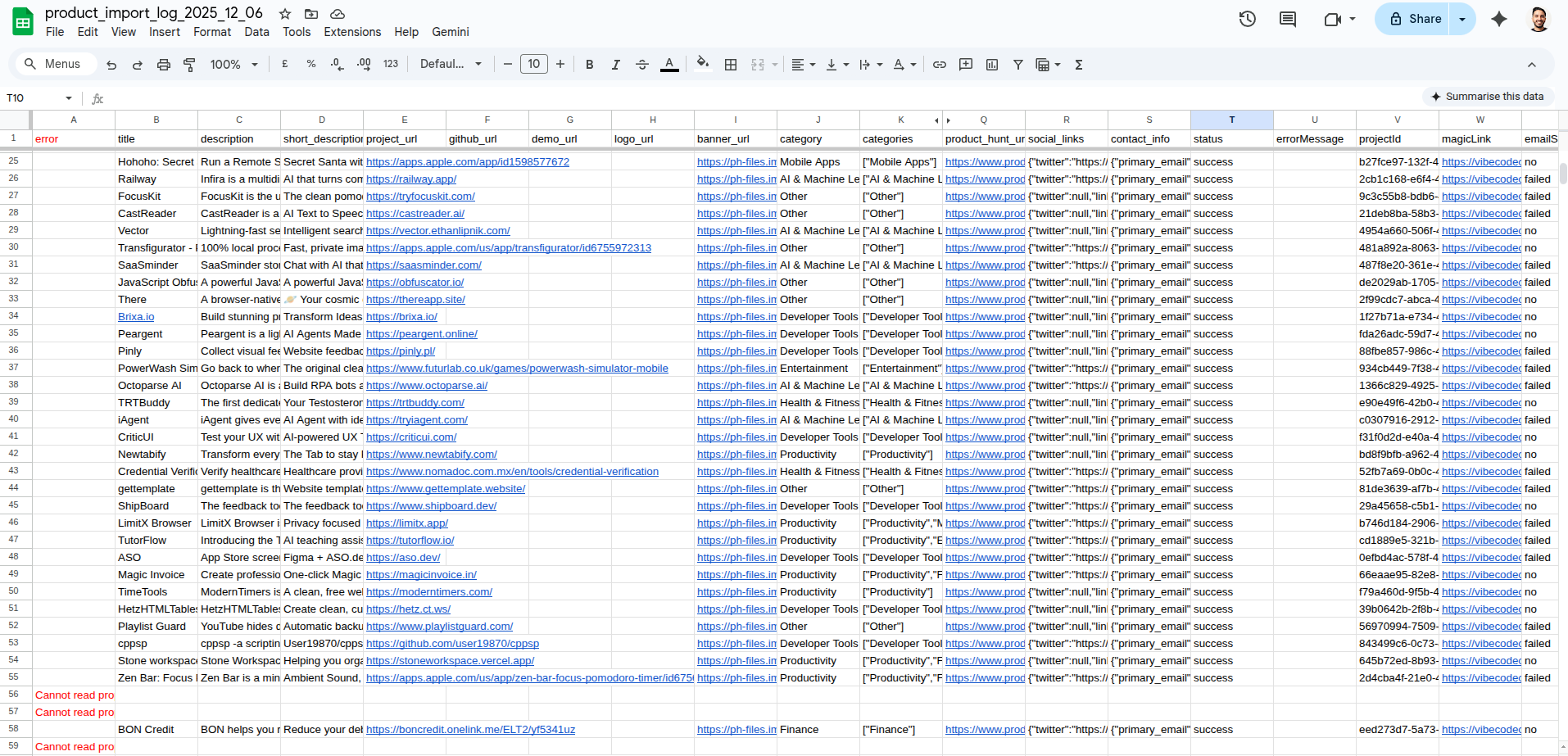Click the Redo icon
The height and width of the screenshot is (756, 1568).
138,65
